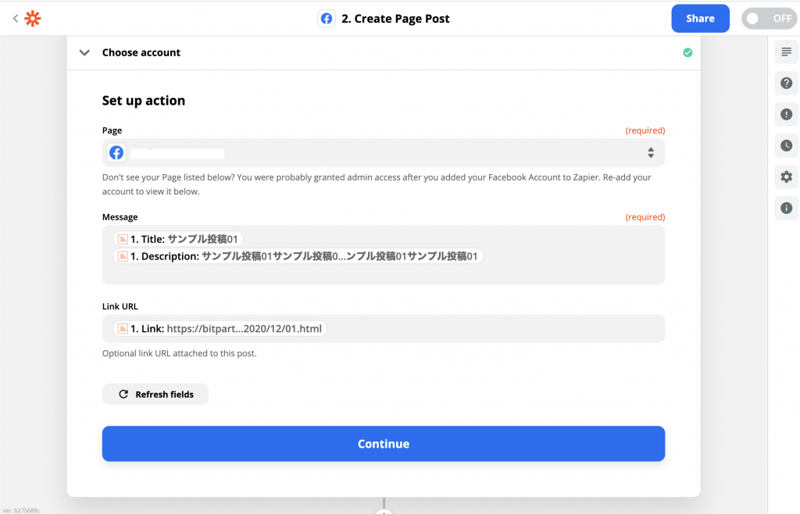Open the help question mark icon
Screen dimensions: 800x514
pos(786,83)
